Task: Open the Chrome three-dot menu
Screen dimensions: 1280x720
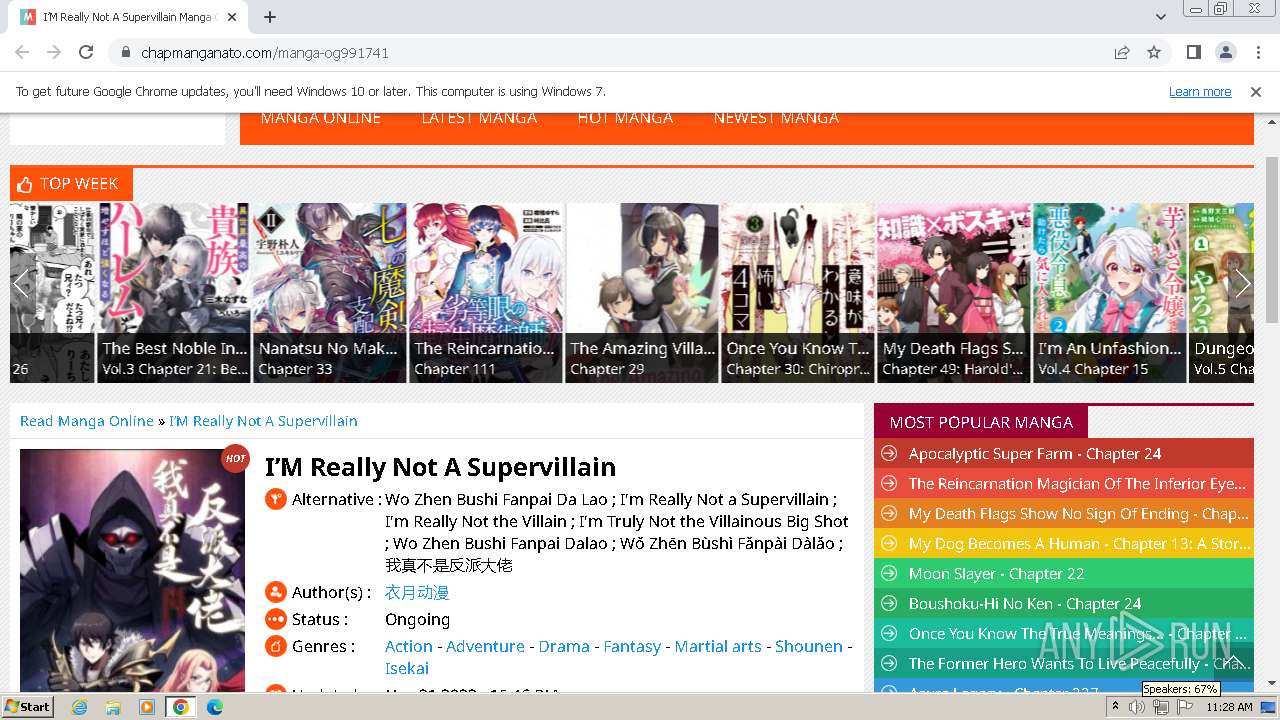Action: [1257, 52]
